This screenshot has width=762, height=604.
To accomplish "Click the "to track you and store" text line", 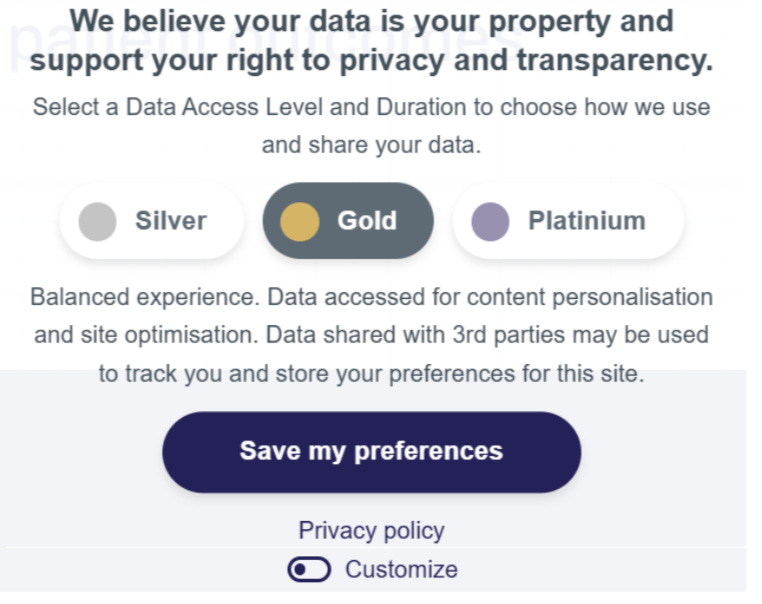I will [x=371, y=374].
